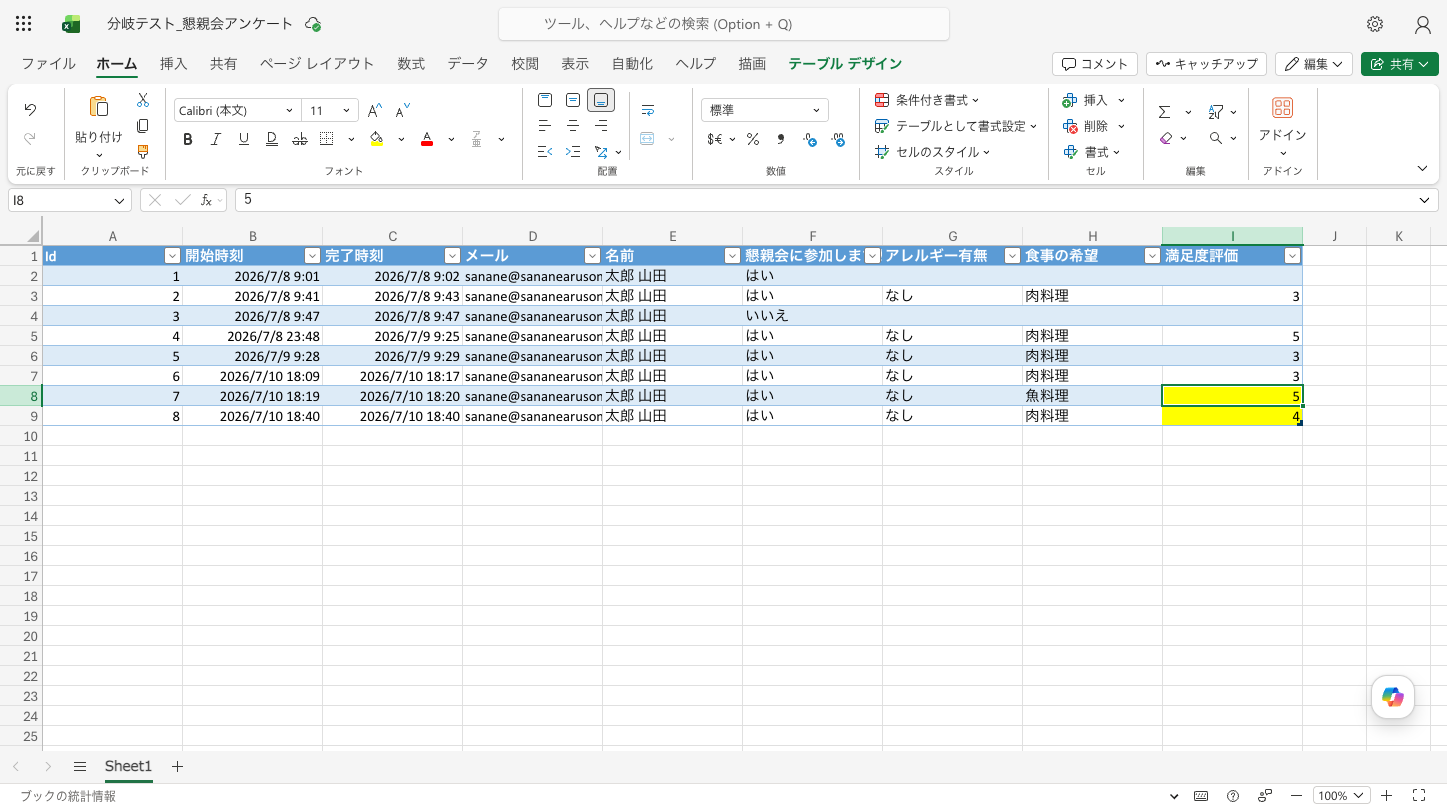Image resolution: width=1447 pixels, height=806 pixels.
Task: Open the 編集 mode button
Action: point(1314,64)
